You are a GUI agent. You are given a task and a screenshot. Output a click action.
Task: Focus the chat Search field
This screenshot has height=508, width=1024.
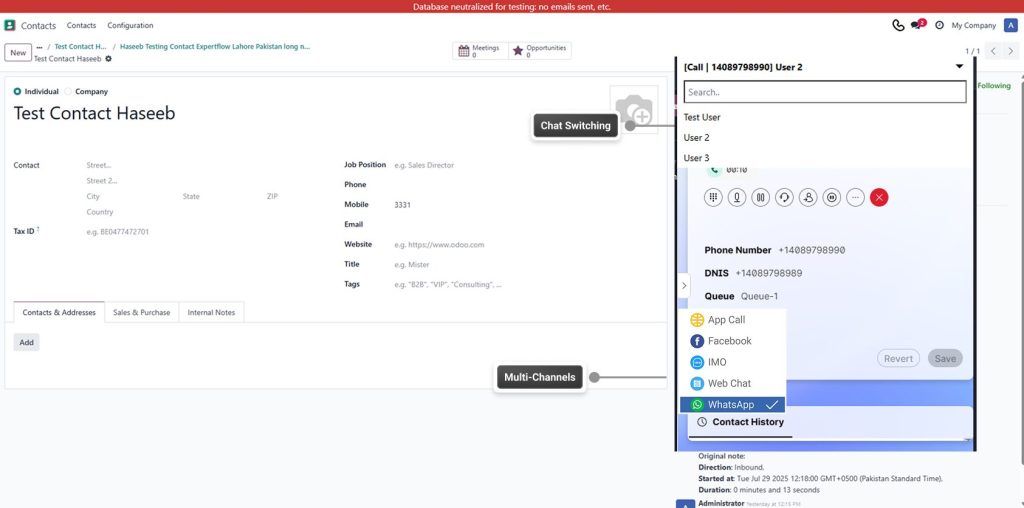[x=825, y=92]
